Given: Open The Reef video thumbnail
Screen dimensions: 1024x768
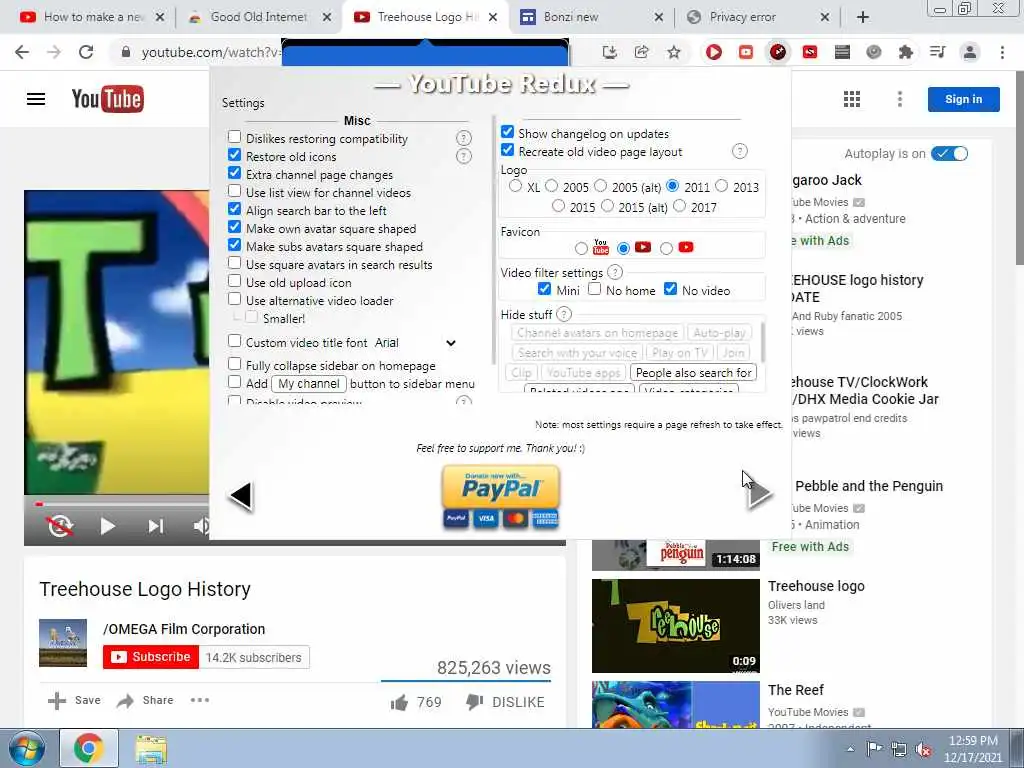Looking at the screenshot, I should pos(676,705).
